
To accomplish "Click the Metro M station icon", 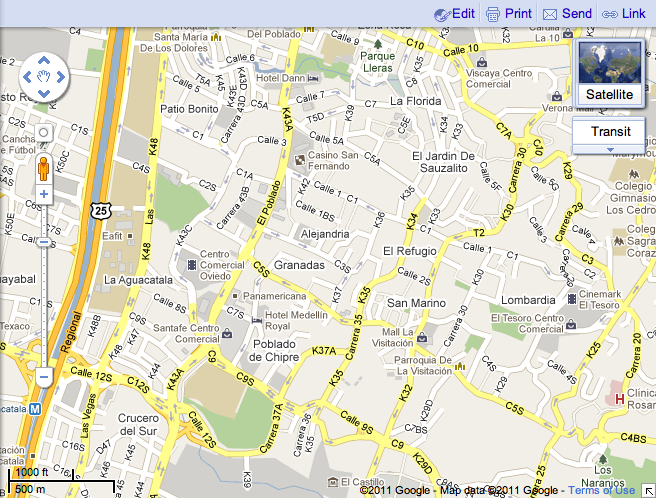I will click(36, 409).
